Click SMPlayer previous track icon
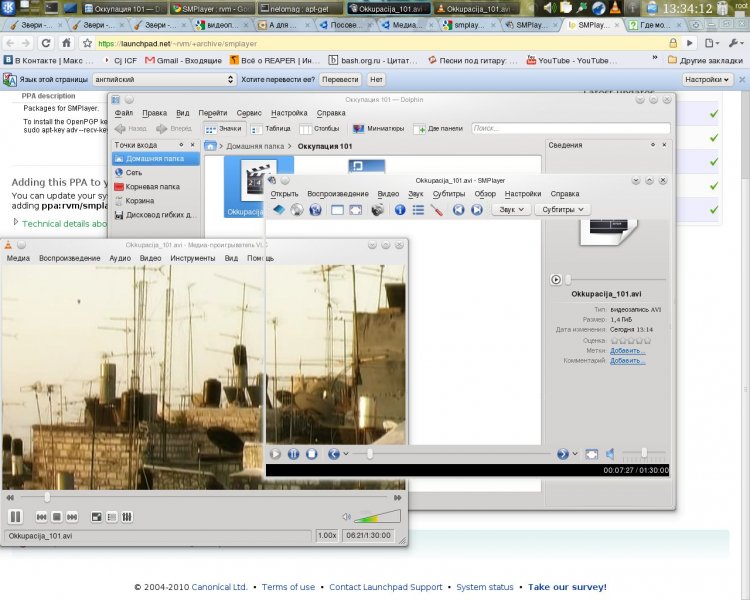Screen dimensions: 750x600 point(458,210)
